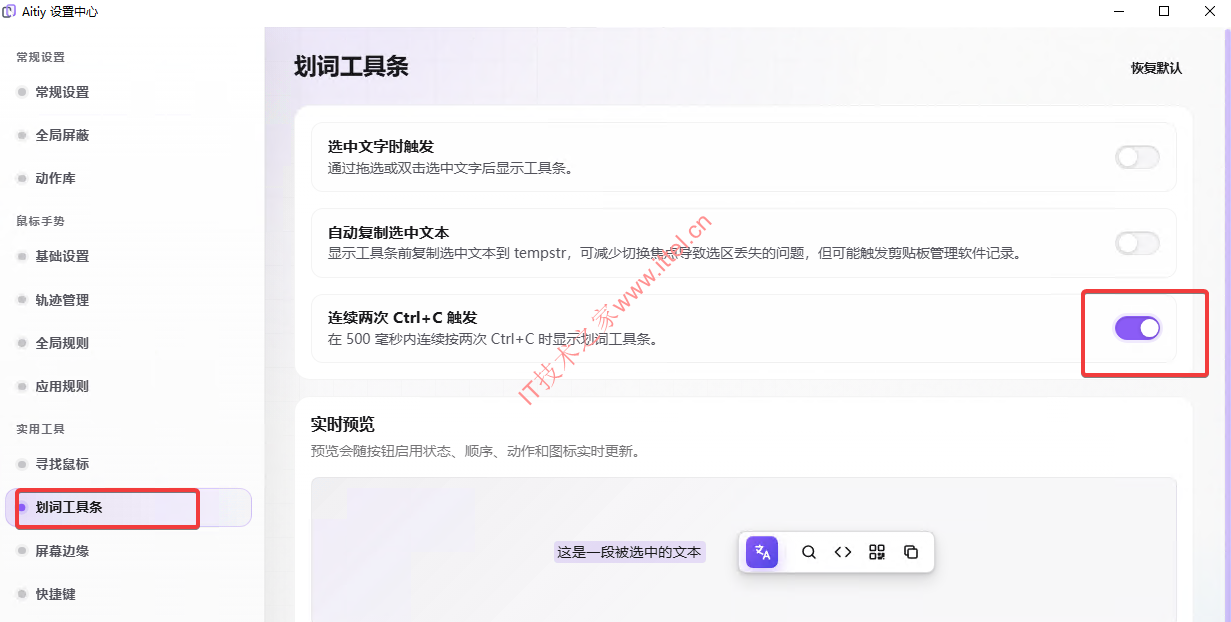Click the search icon in preview toolbar

(x=809, y=552)
